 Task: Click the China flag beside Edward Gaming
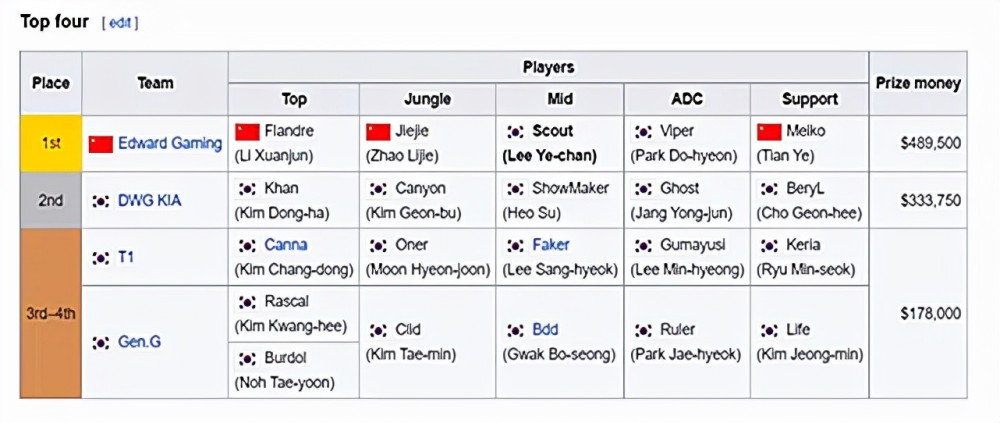[x=101, y=144]
